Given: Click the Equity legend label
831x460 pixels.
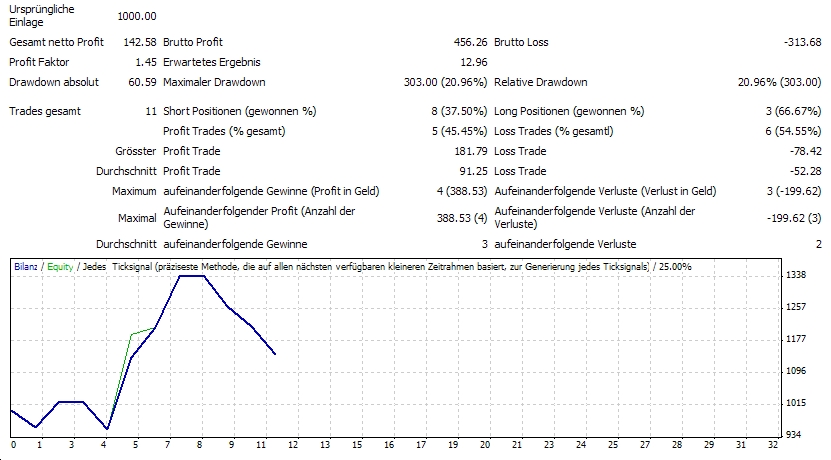Looking at the screenshot, I should point(60,267).
